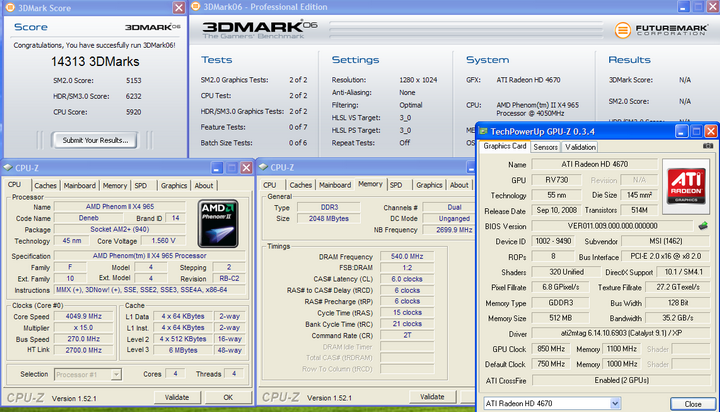Select Graphics Card tab in GPU-Z

coord(505,146)
